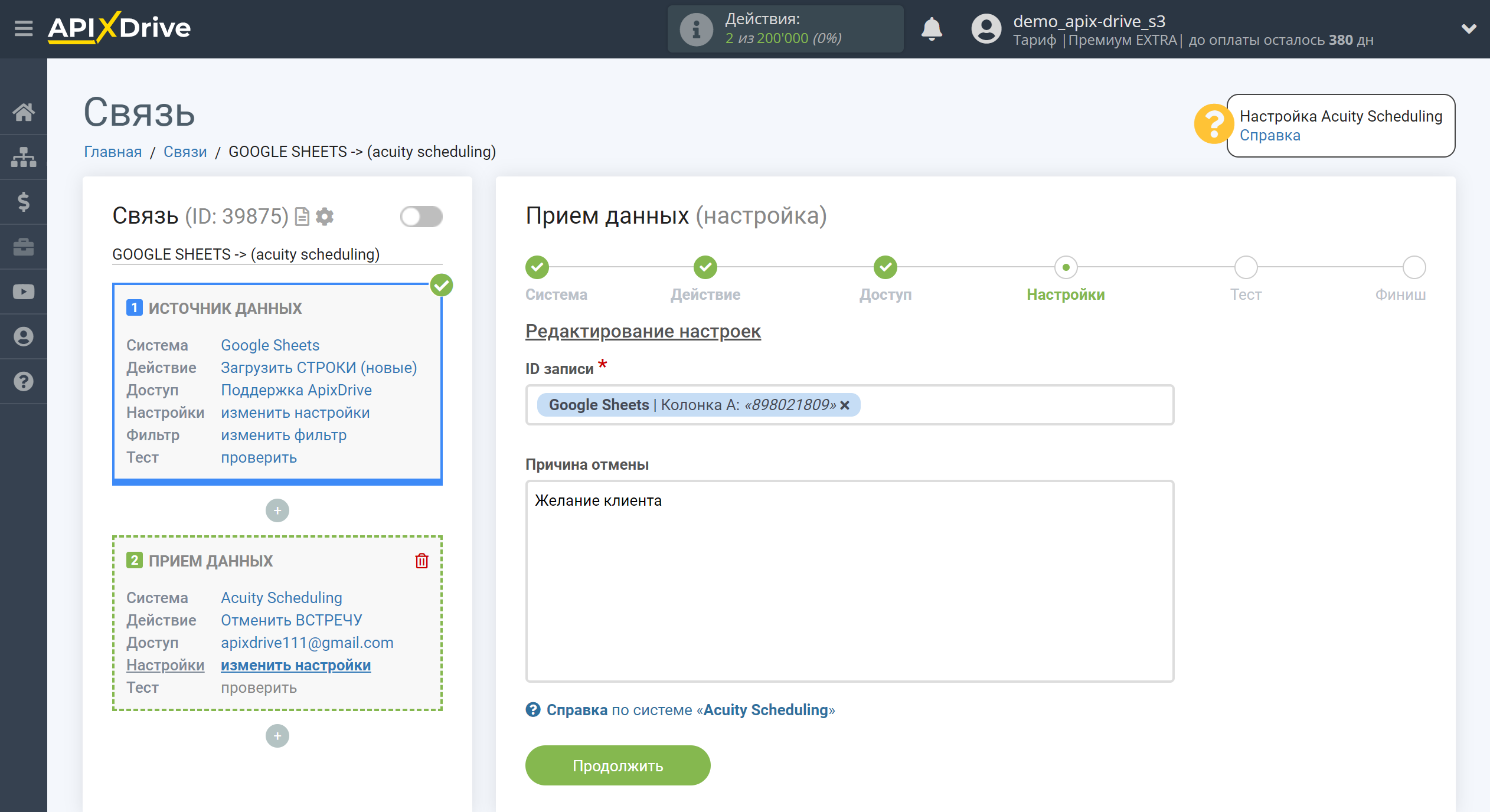Click изменить фильтр link
1490x812 pixels.
tap(283, 435)
